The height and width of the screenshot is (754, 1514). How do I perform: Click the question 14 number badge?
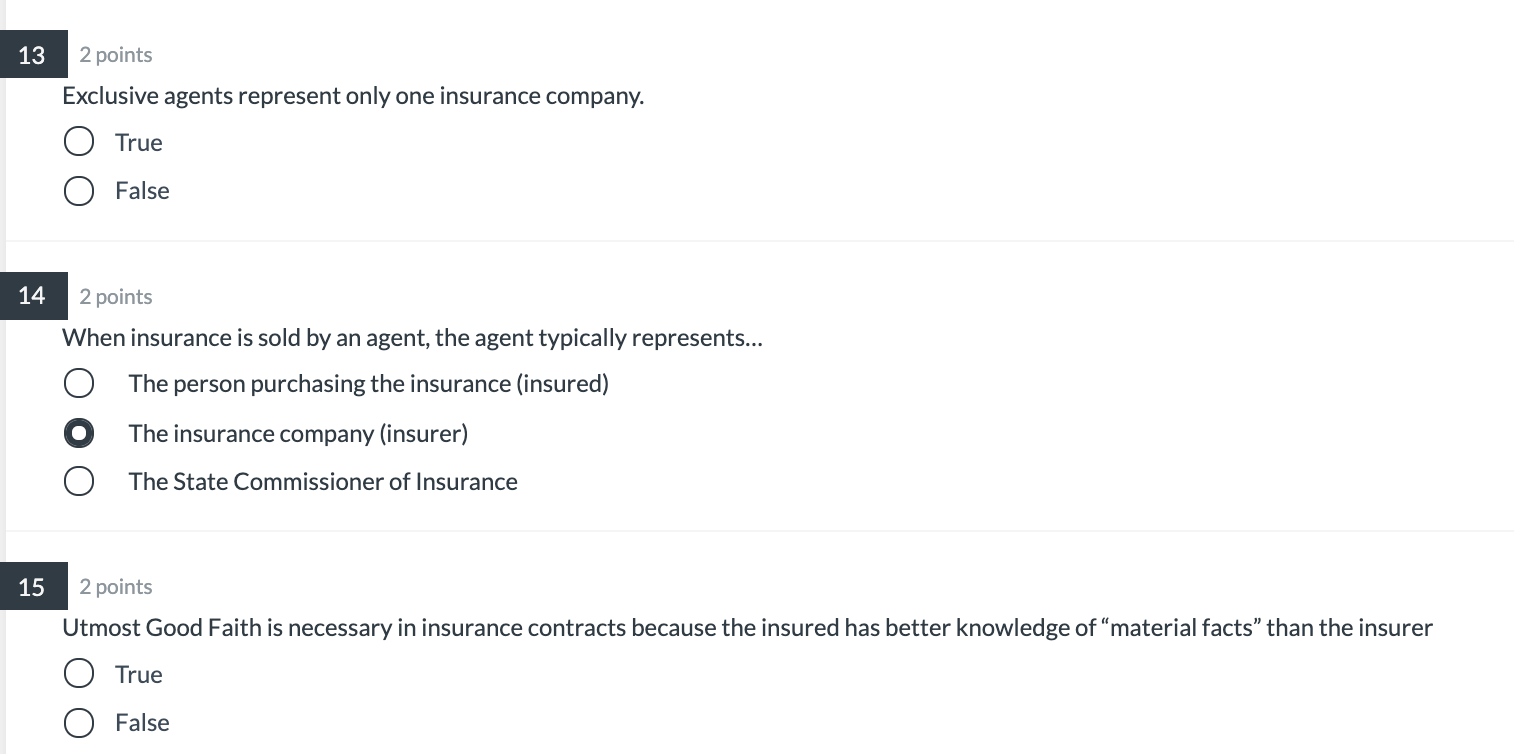pos(32,295)
